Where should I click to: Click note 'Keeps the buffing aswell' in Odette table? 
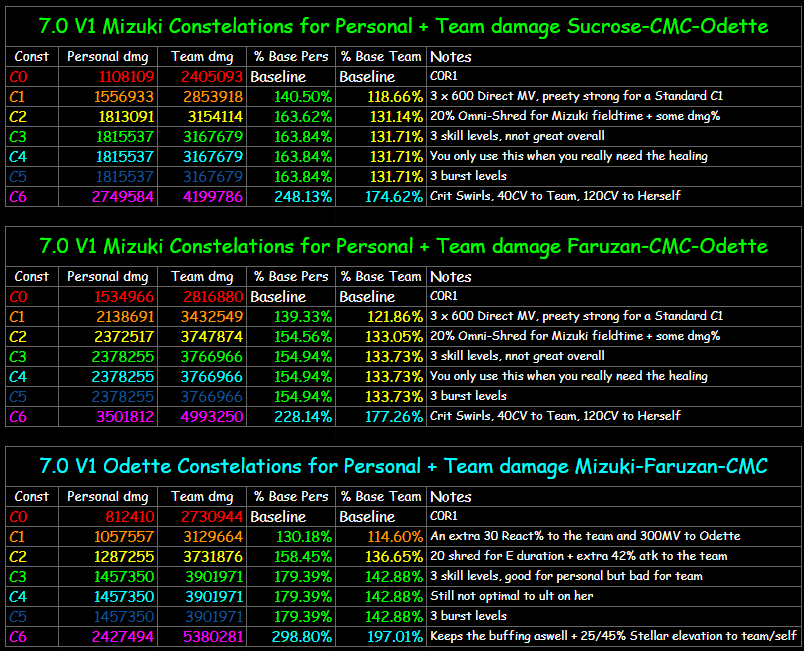point(613,636)
